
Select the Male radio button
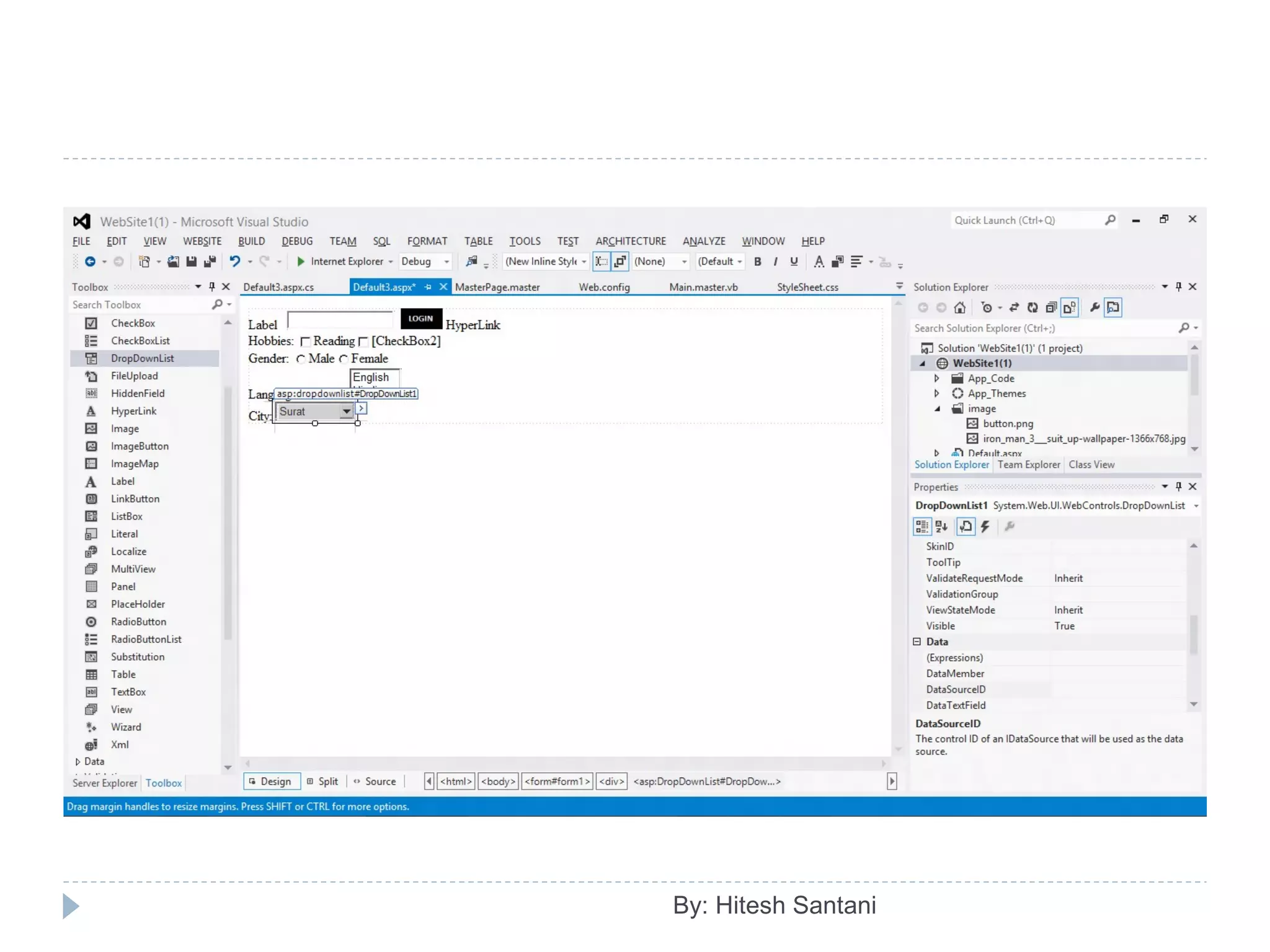pyautogui.click(x=301, y=359)
